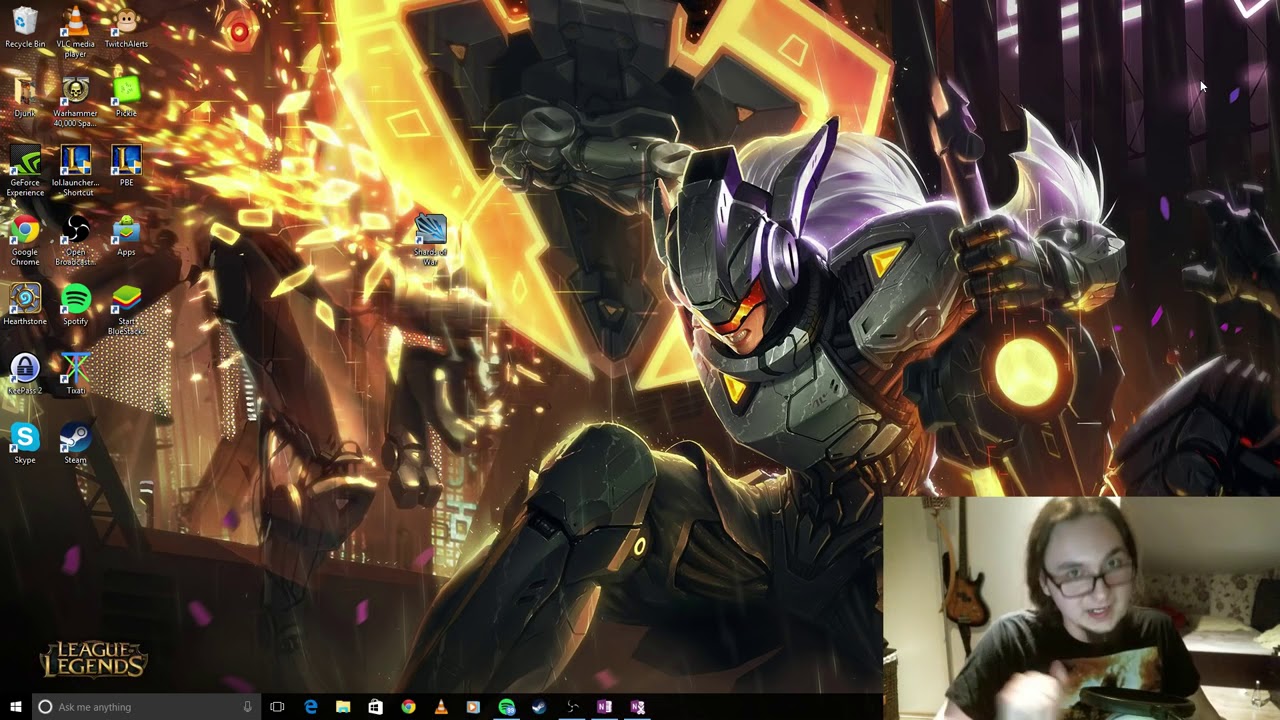Open Task View on the taskbar
The height and width of the screenshot is (720, 1280).
(x=277, y=707)
